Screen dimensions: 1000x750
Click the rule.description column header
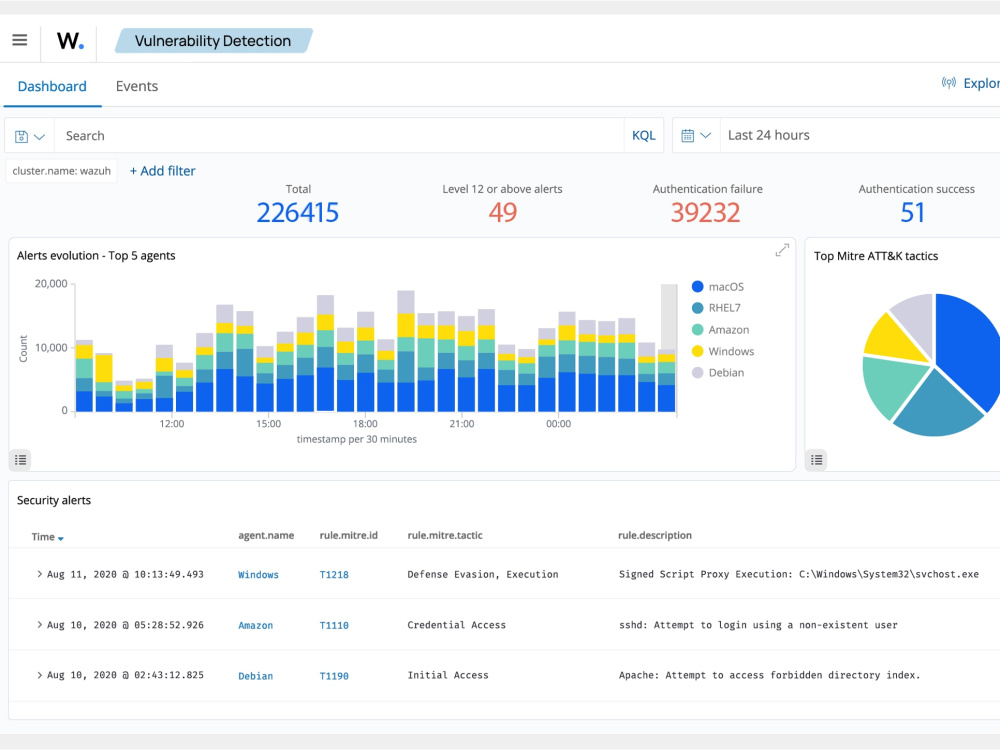(x=654, y=535)
